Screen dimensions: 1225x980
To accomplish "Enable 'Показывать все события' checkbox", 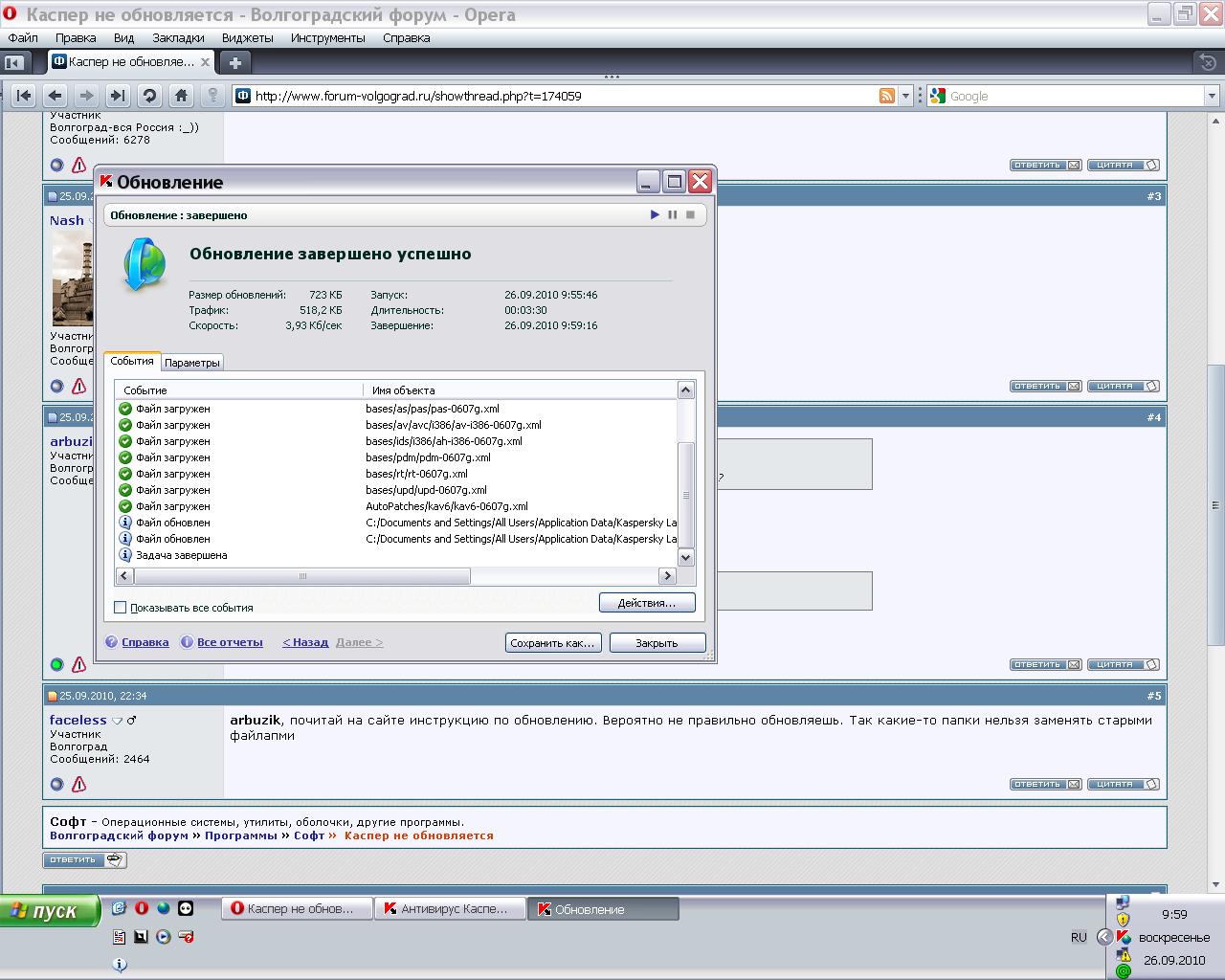I will point(121,608).
